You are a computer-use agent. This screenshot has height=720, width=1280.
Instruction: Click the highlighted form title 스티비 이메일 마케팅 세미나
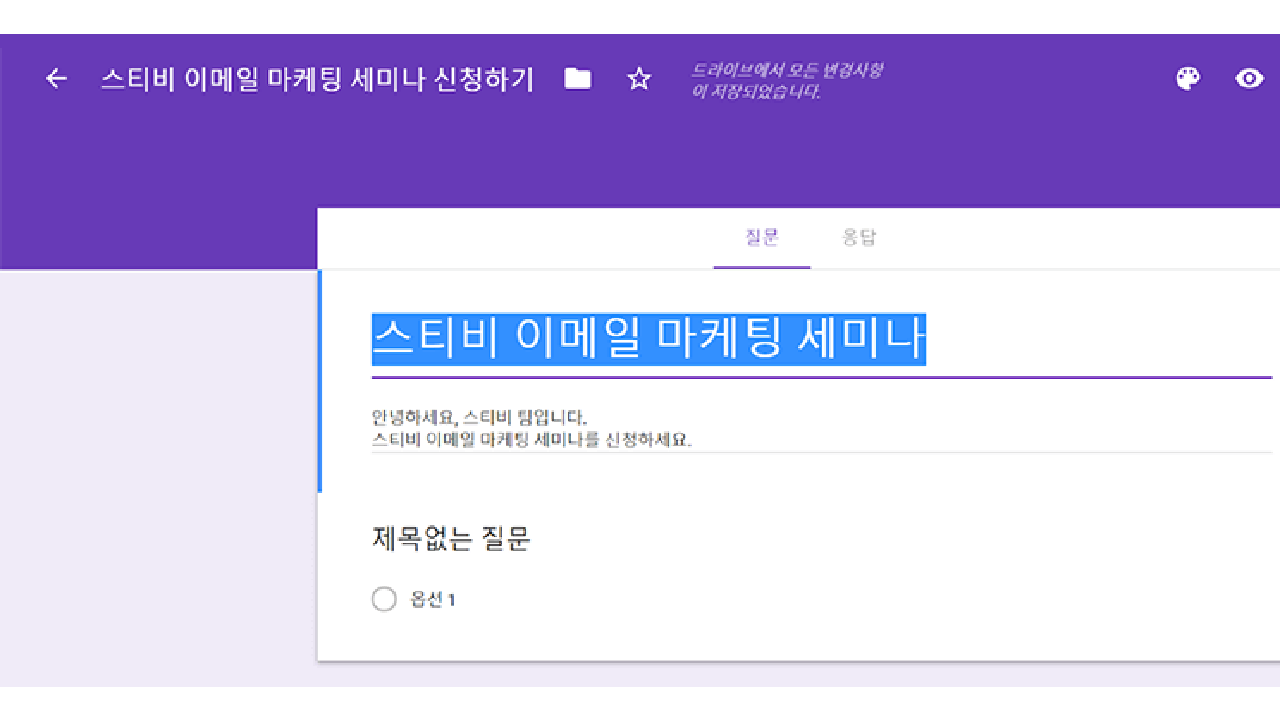tap(648, 339)
